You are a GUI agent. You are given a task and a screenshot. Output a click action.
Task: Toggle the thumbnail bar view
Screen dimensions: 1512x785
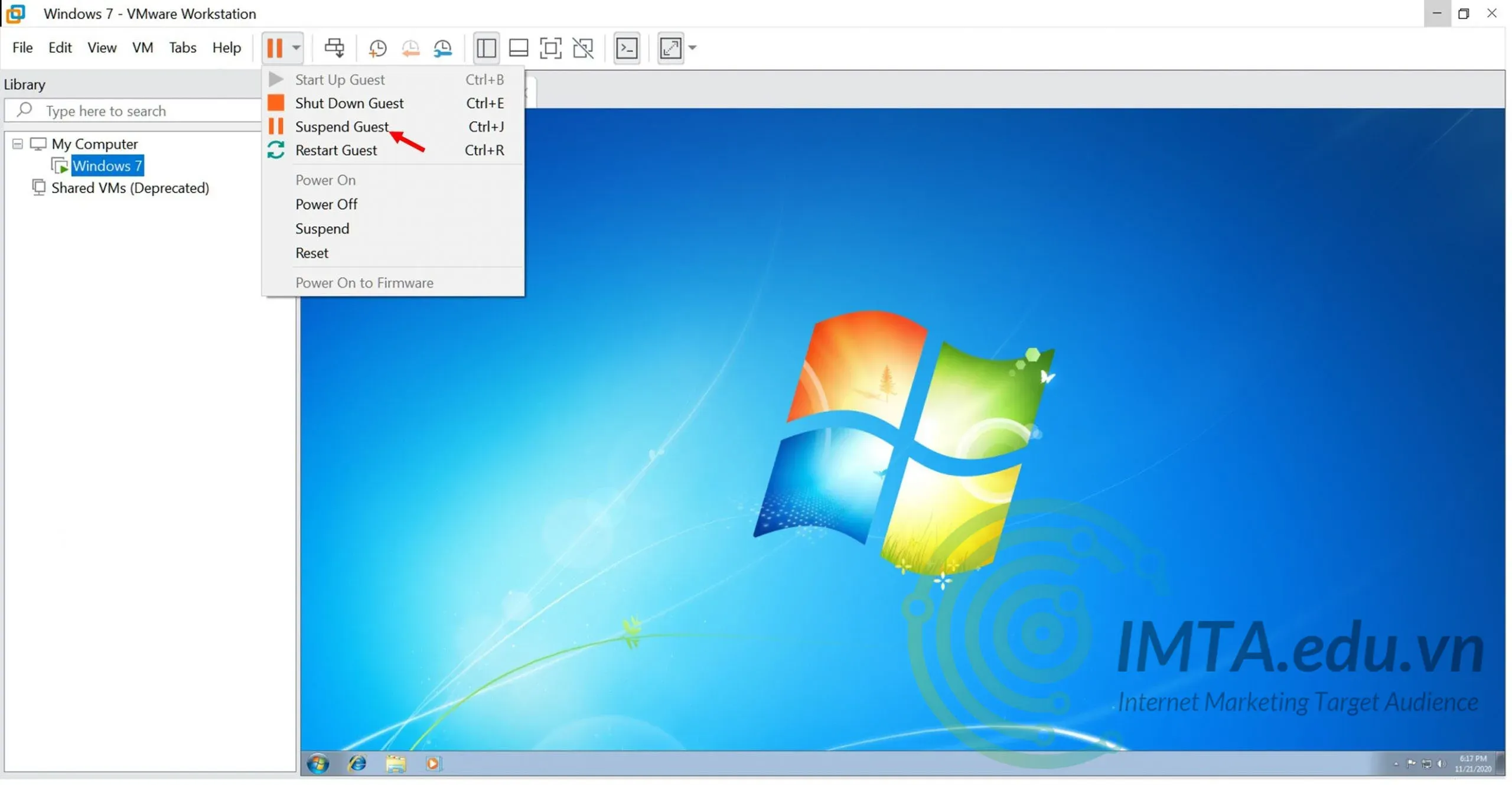point(519,48)
